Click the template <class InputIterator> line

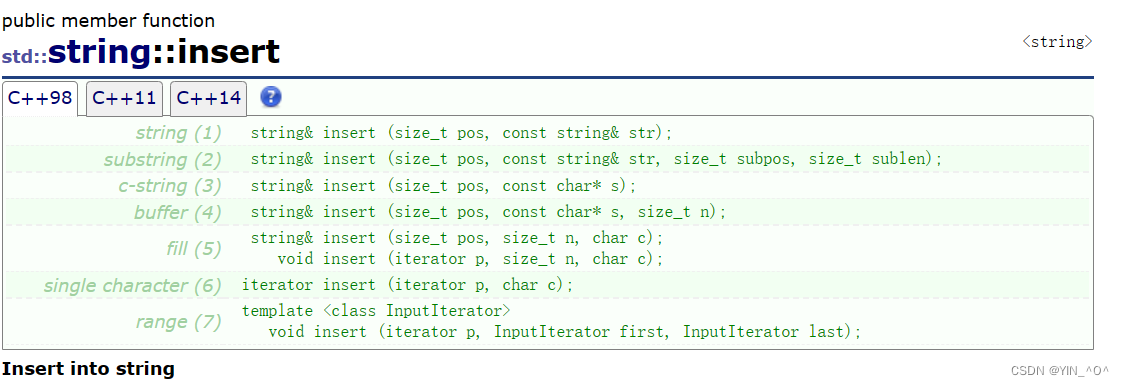(376, 311)
